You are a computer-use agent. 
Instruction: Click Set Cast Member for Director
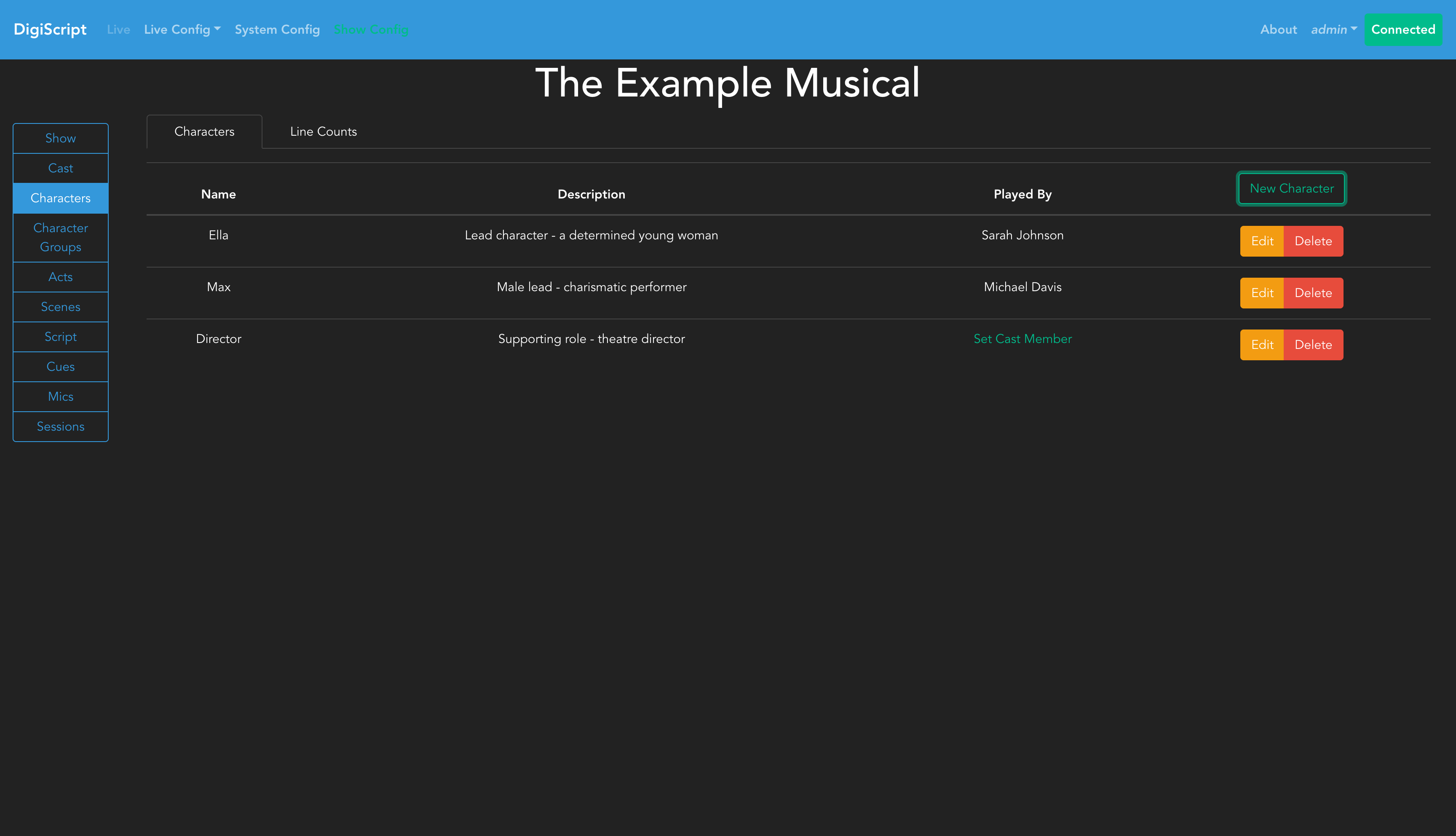click(x=1022, y=339)
